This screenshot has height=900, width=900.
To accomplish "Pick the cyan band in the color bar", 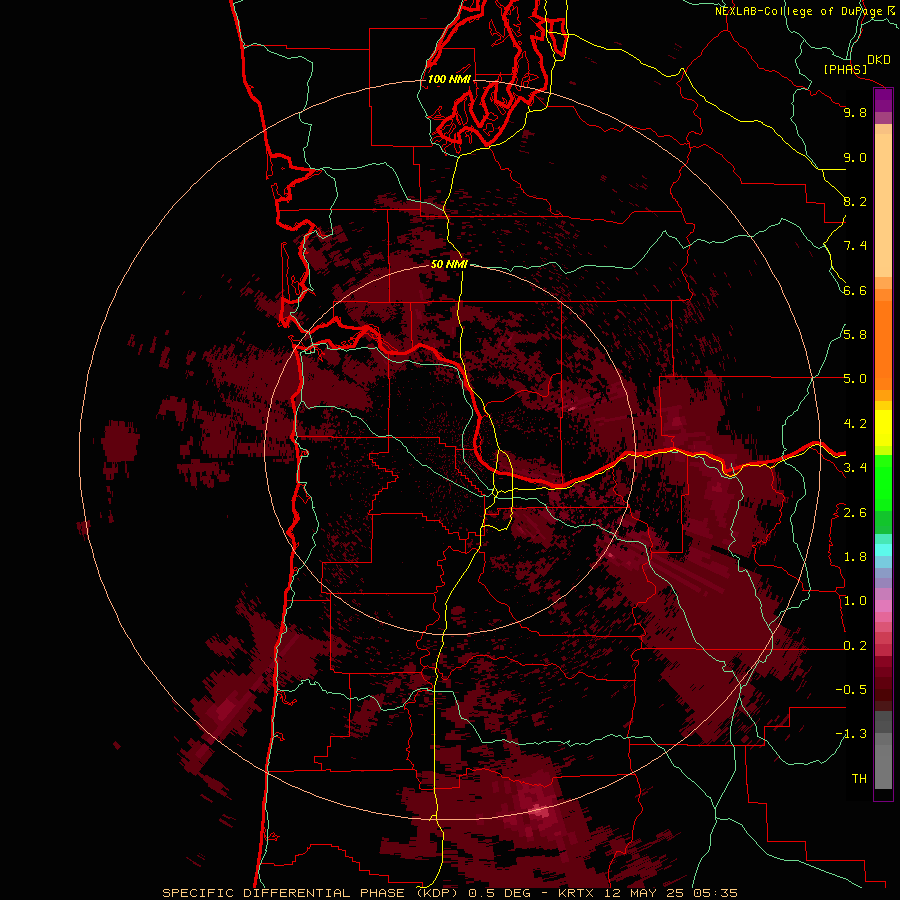I will tap(883, 550).
